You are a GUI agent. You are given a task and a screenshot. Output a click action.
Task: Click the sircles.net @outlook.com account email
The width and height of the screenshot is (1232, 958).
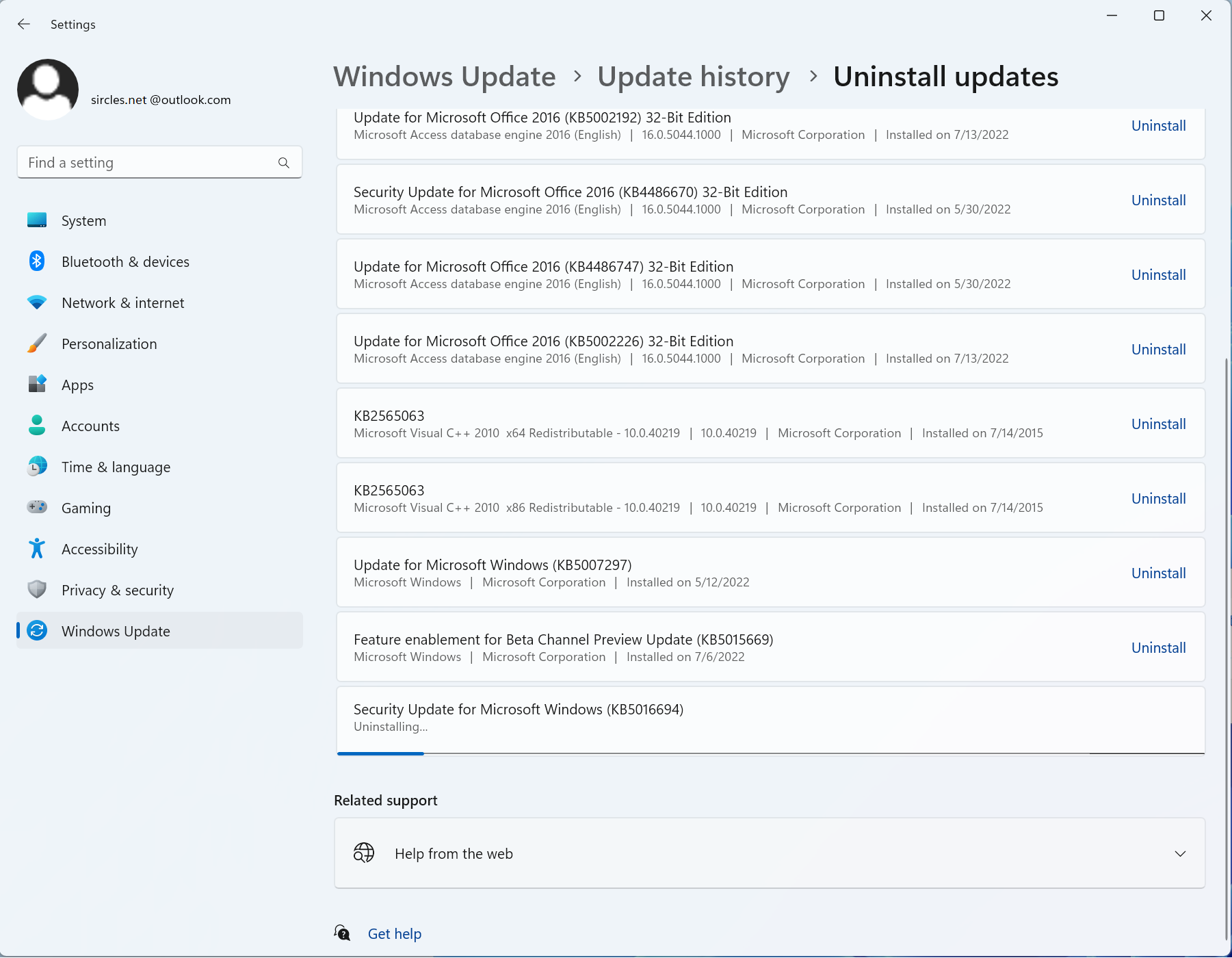[161, 100]
